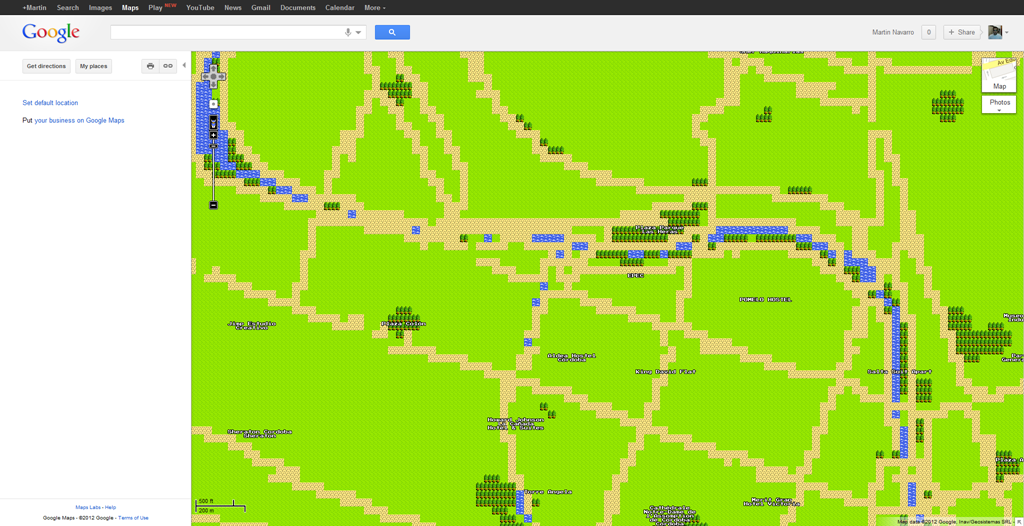This screenshot has width=1024, height=526.
Task: Open Search in the top bar
Action: click(x=68, y=8)
